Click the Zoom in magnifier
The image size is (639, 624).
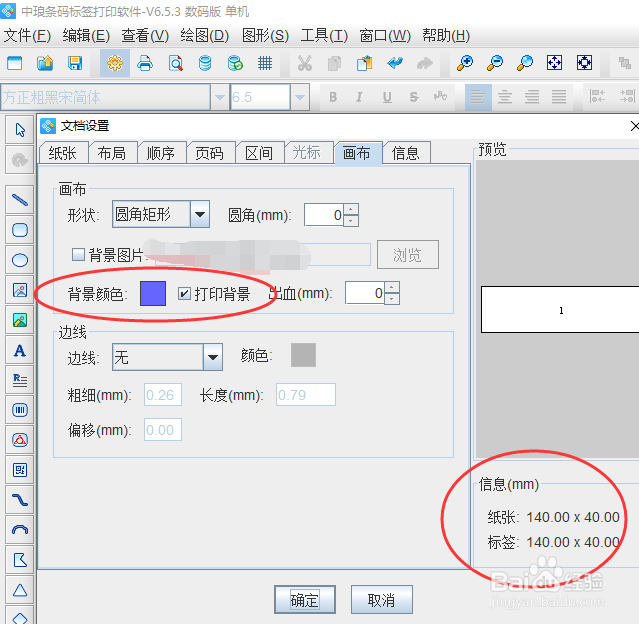tap(465, 63)
